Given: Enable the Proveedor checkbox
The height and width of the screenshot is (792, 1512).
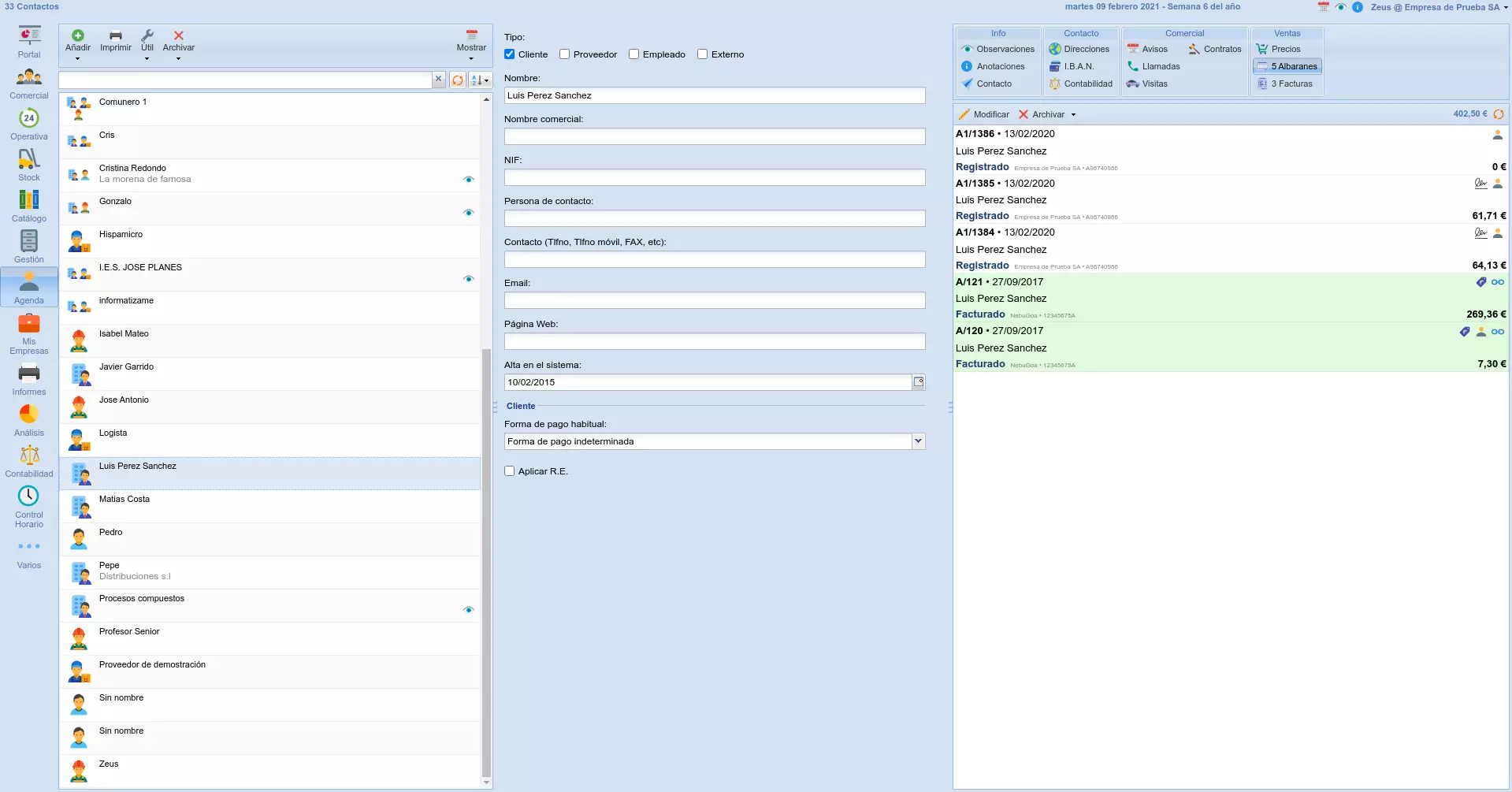Looking at the screenshot, I should point(565,54).
